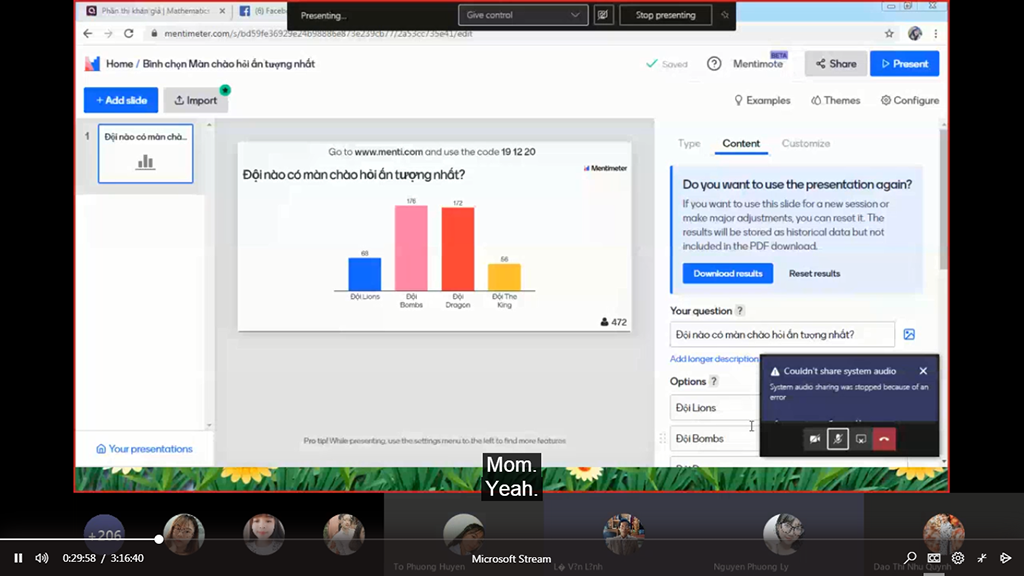Click the share arrow icon in player bar
Viewport: 1024px width, 576px height.
(x=1006, y=558)
